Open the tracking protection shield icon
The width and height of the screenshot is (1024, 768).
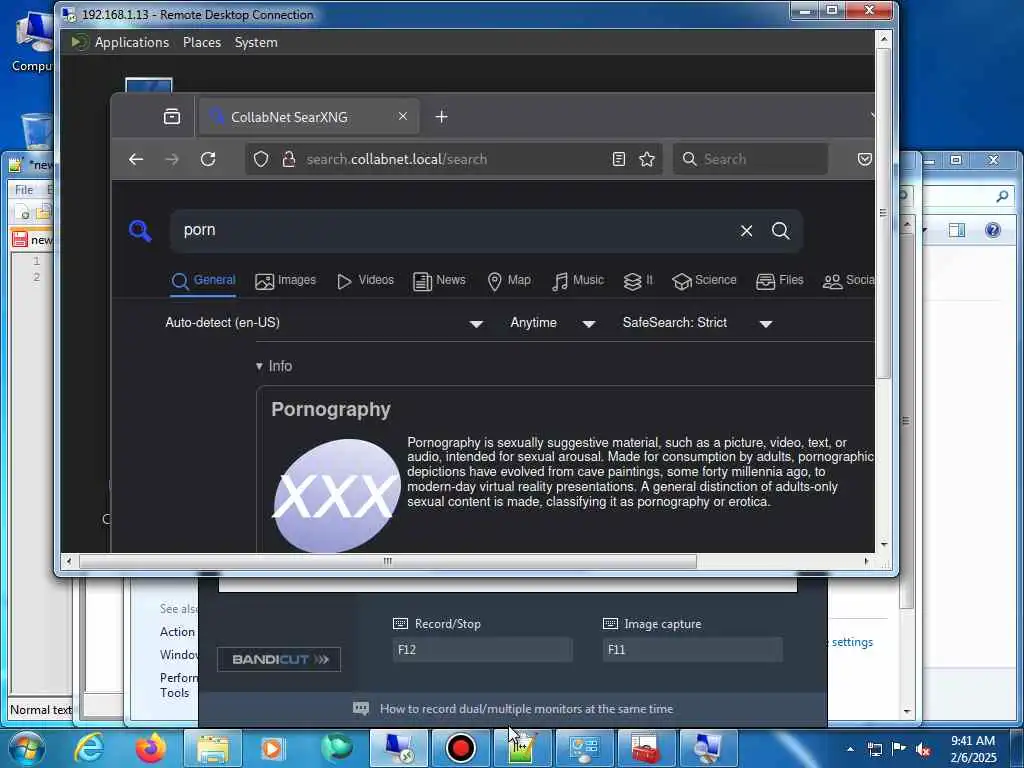[x=261, y=159]
